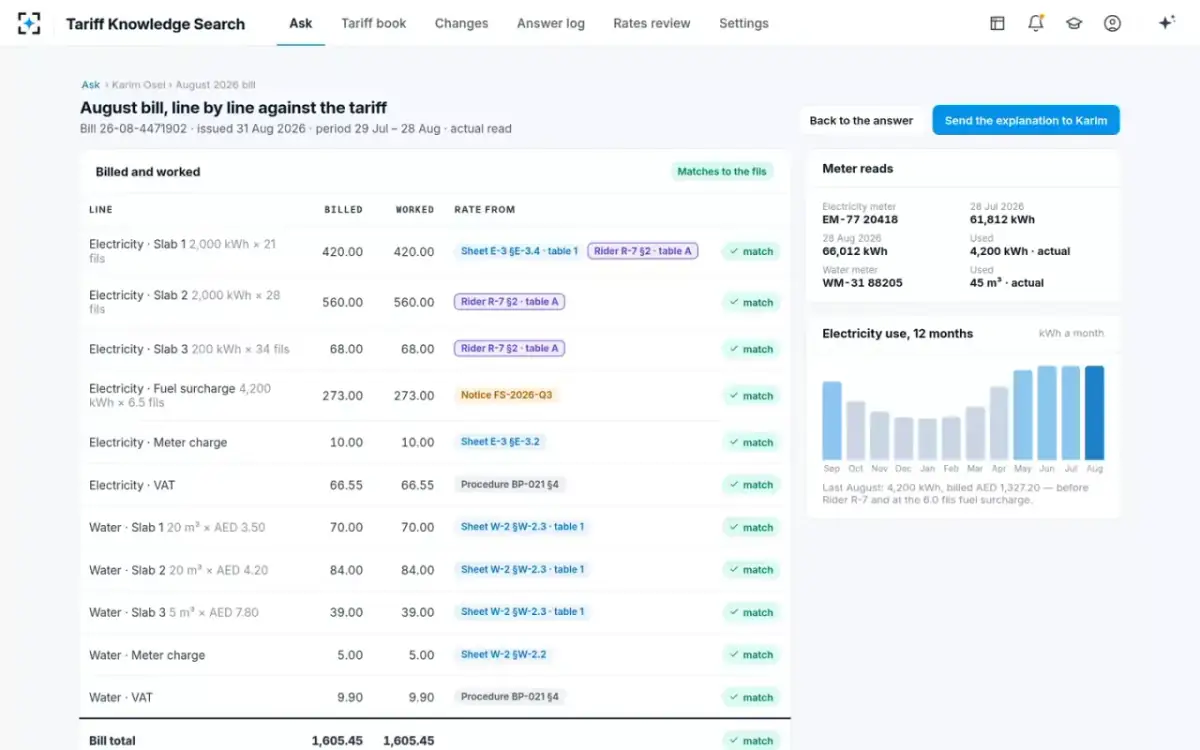
Task: Open Sheet W-2 §W-2.3 chip in Water Slab 1 row
Action: [x=522, y=526]
